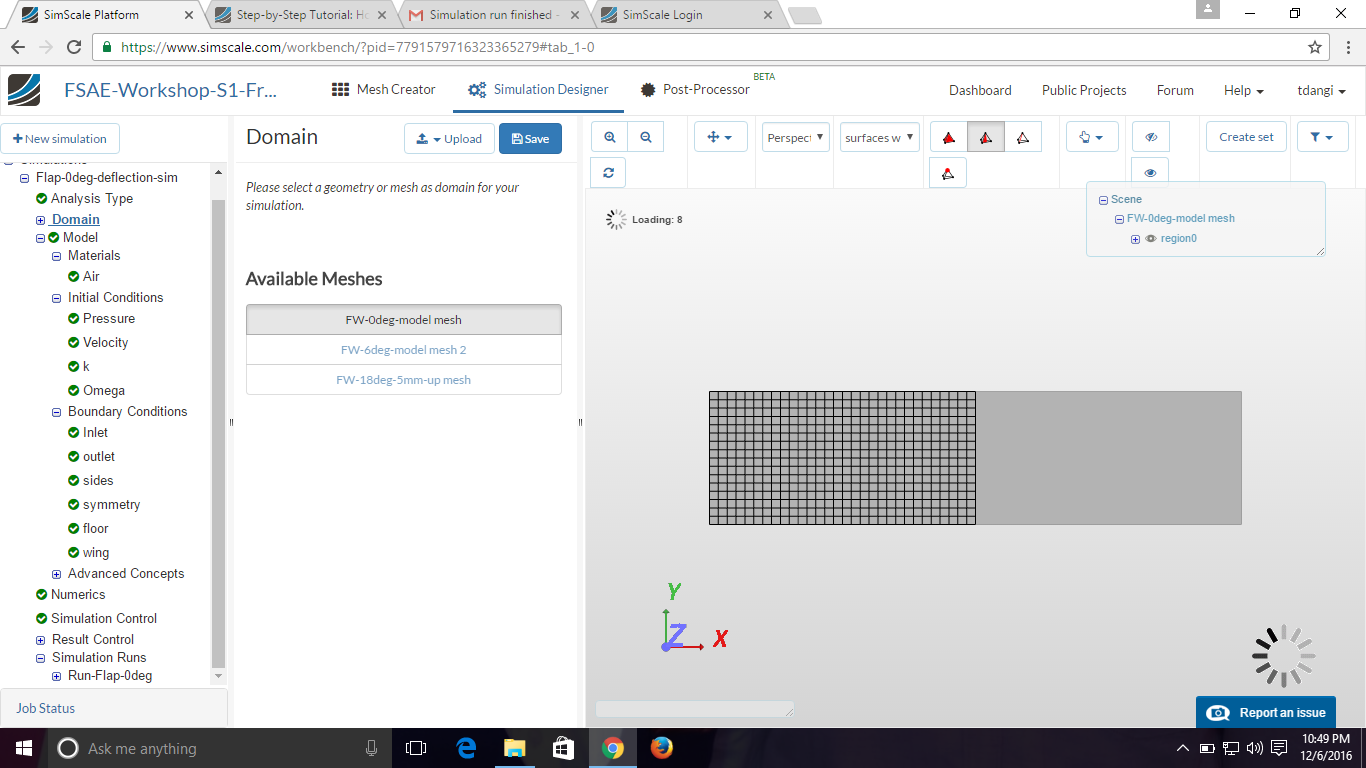Open the move/pan mode dropdown
1366x768 pixels.
coord(720,137)
